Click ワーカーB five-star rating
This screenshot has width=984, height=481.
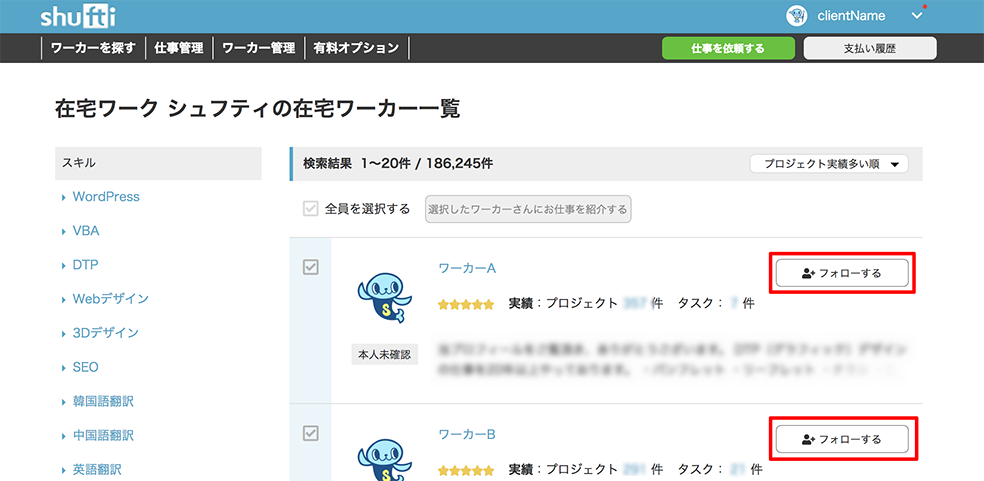[466, 470]
